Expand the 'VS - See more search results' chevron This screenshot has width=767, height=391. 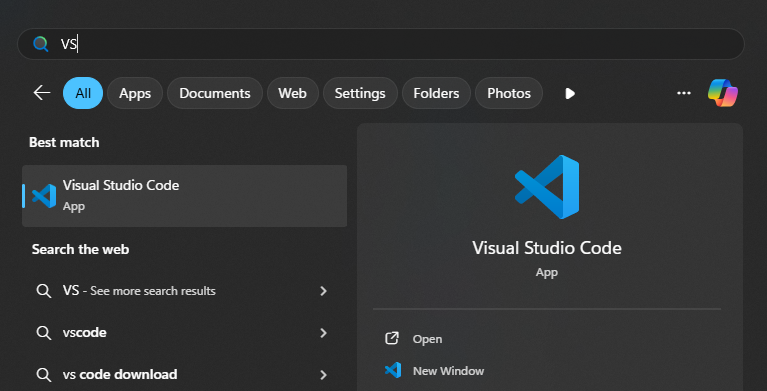[x=323, y=291]
